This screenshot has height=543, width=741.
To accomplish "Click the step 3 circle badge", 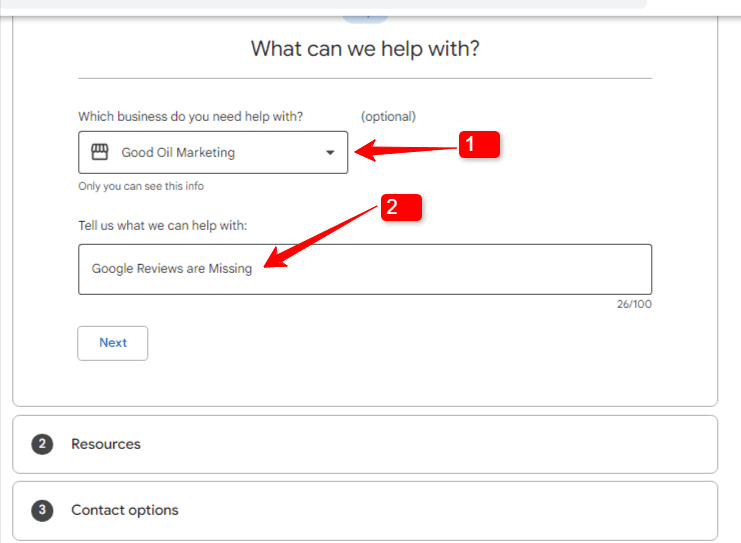I will tap(42, 510).
